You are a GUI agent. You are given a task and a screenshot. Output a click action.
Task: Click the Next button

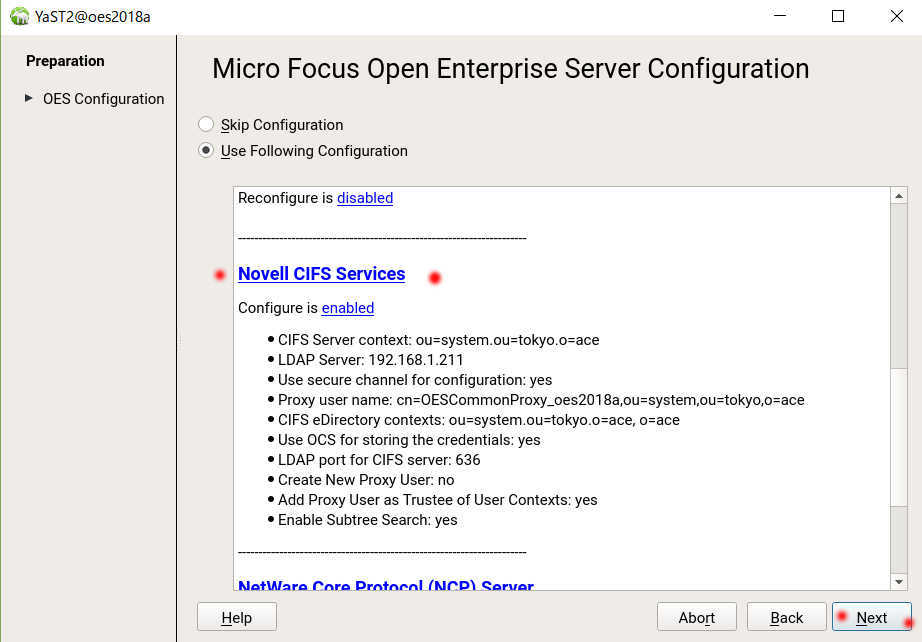point(871,617)
